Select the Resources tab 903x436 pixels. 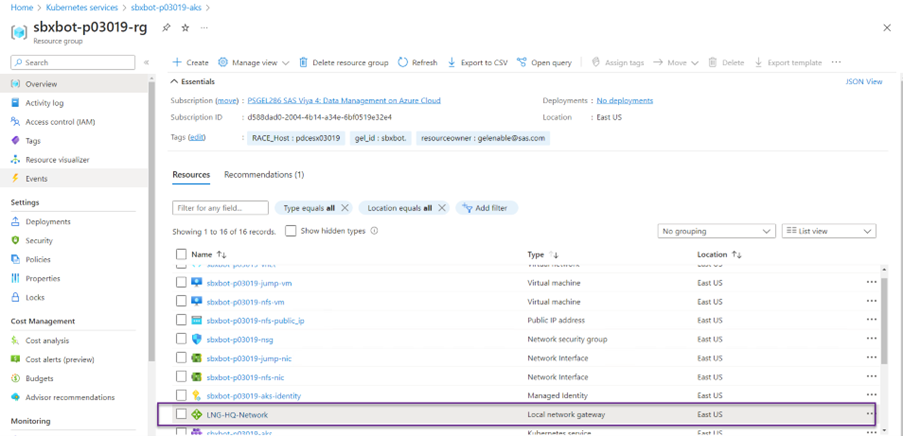(191, 175)
